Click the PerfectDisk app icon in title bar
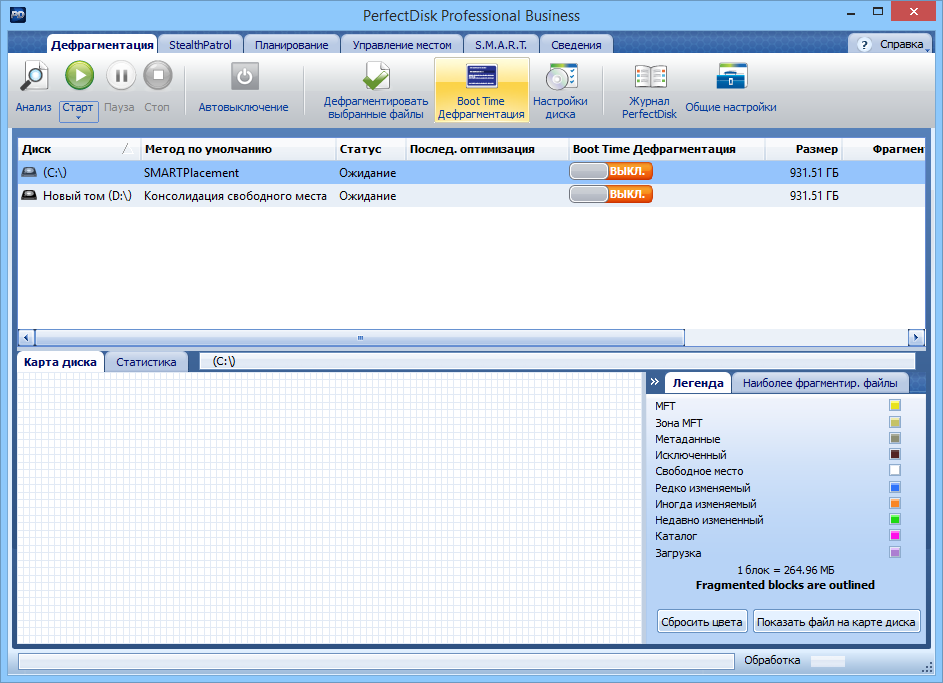 18,14
